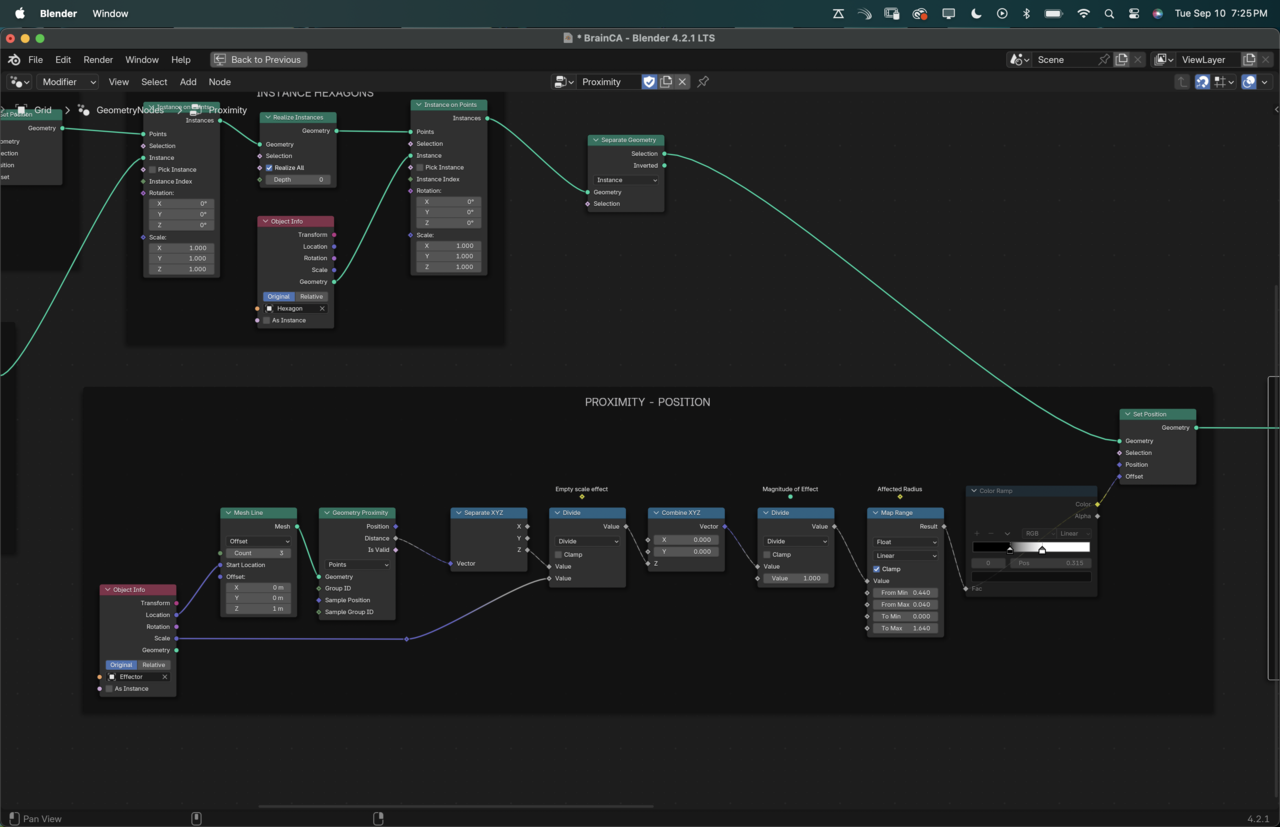
Task: Duplicate the Proximity node group datablock
Action: (x=666, y=82)
